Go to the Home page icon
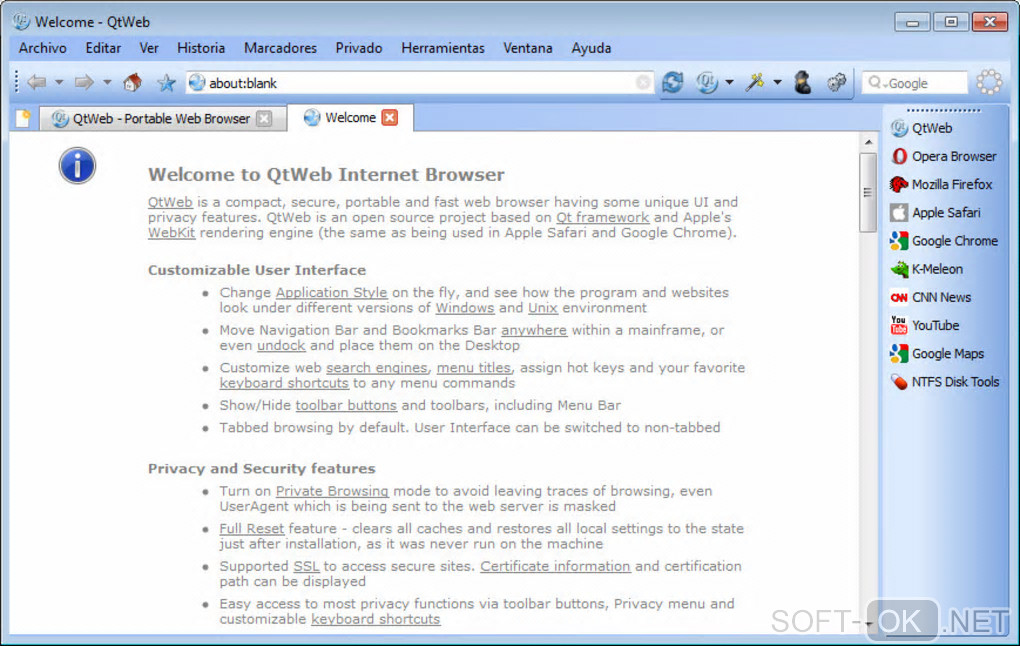Viewport: 1020px width, 646px height. click(133, 83)
